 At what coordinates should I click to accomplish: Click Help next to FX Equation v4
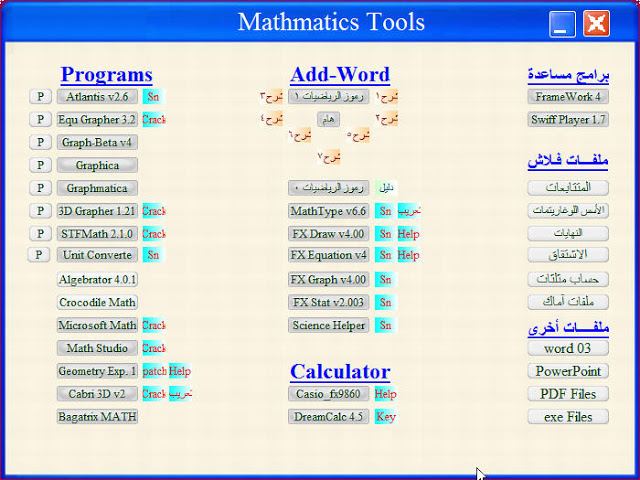tap(409, 255)
